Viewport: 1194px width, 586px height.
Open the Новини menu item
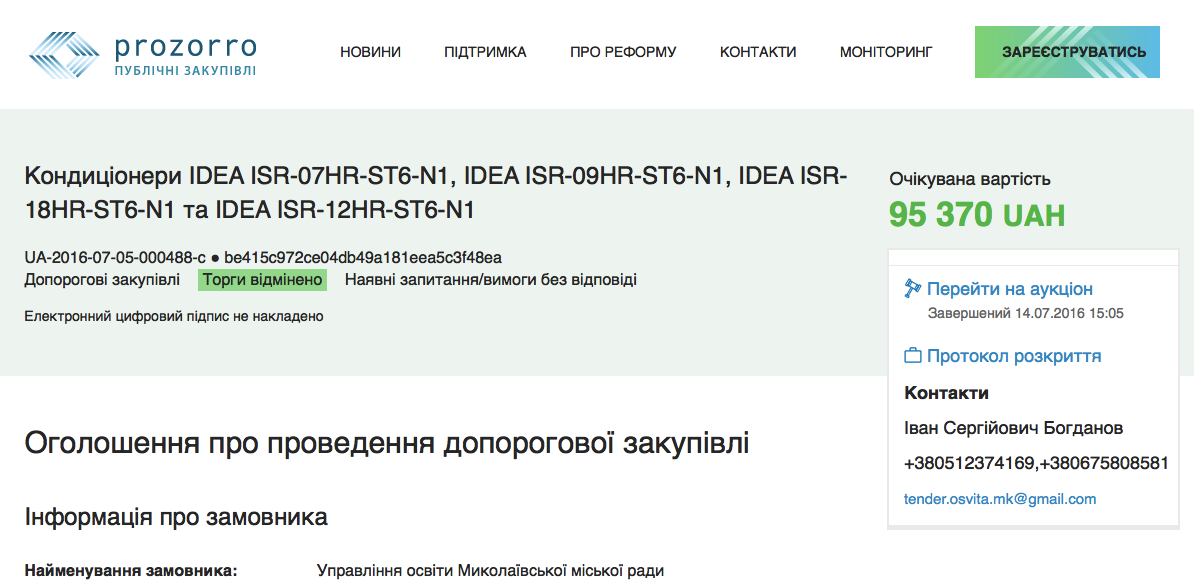pos(370,52)
